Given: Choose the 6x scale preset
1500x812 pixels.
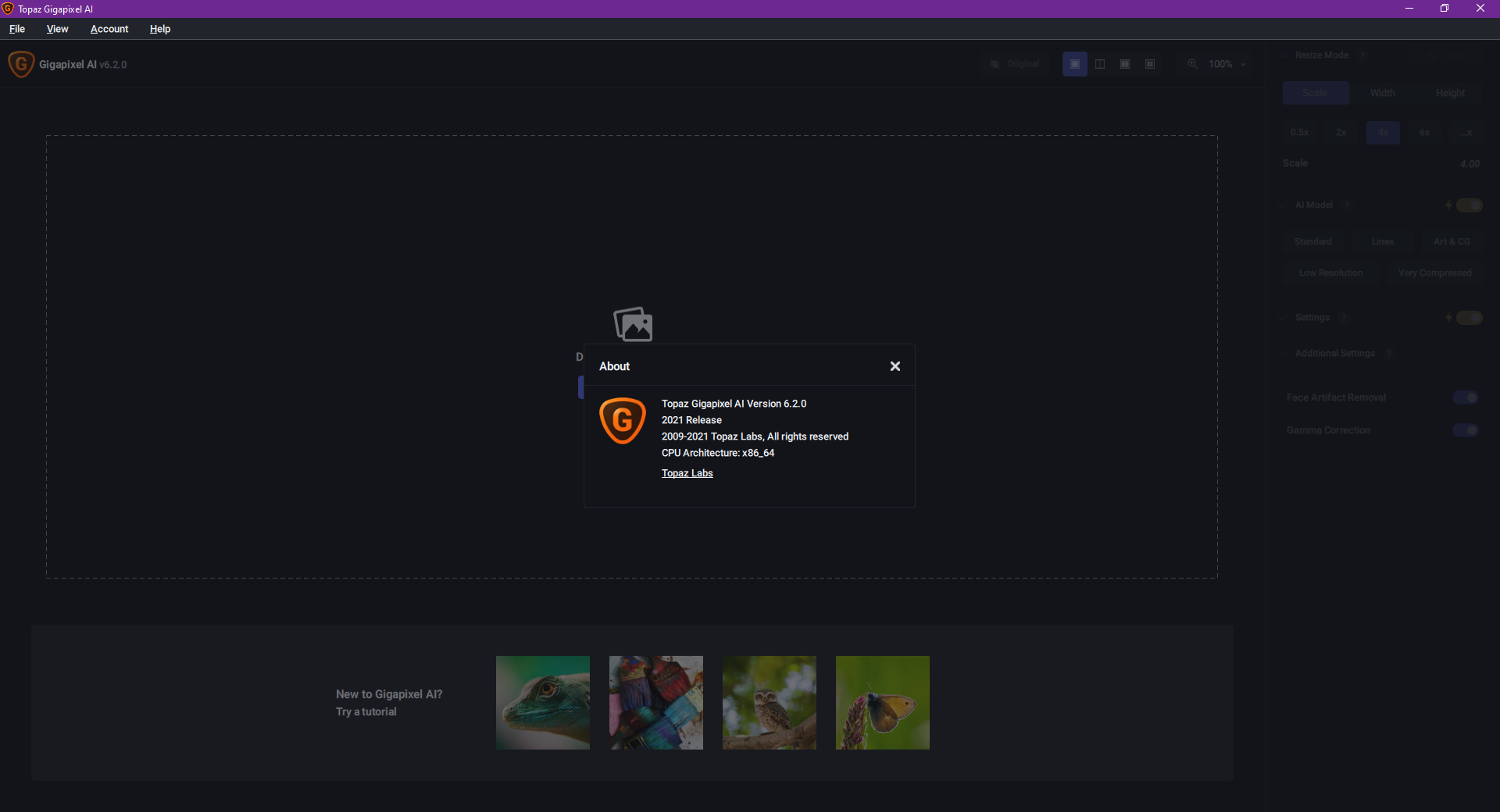Looking at the screenshot, I should pos(1425,133).
